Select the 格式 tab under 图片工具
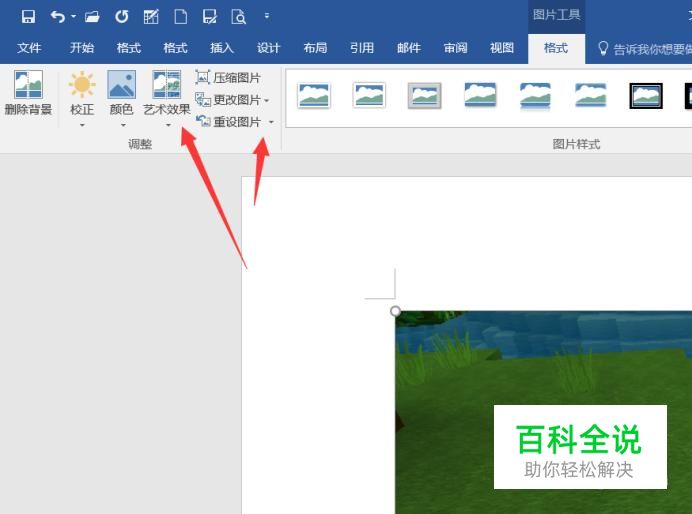Viewport: 692px width, 514px height. point(556,48)
